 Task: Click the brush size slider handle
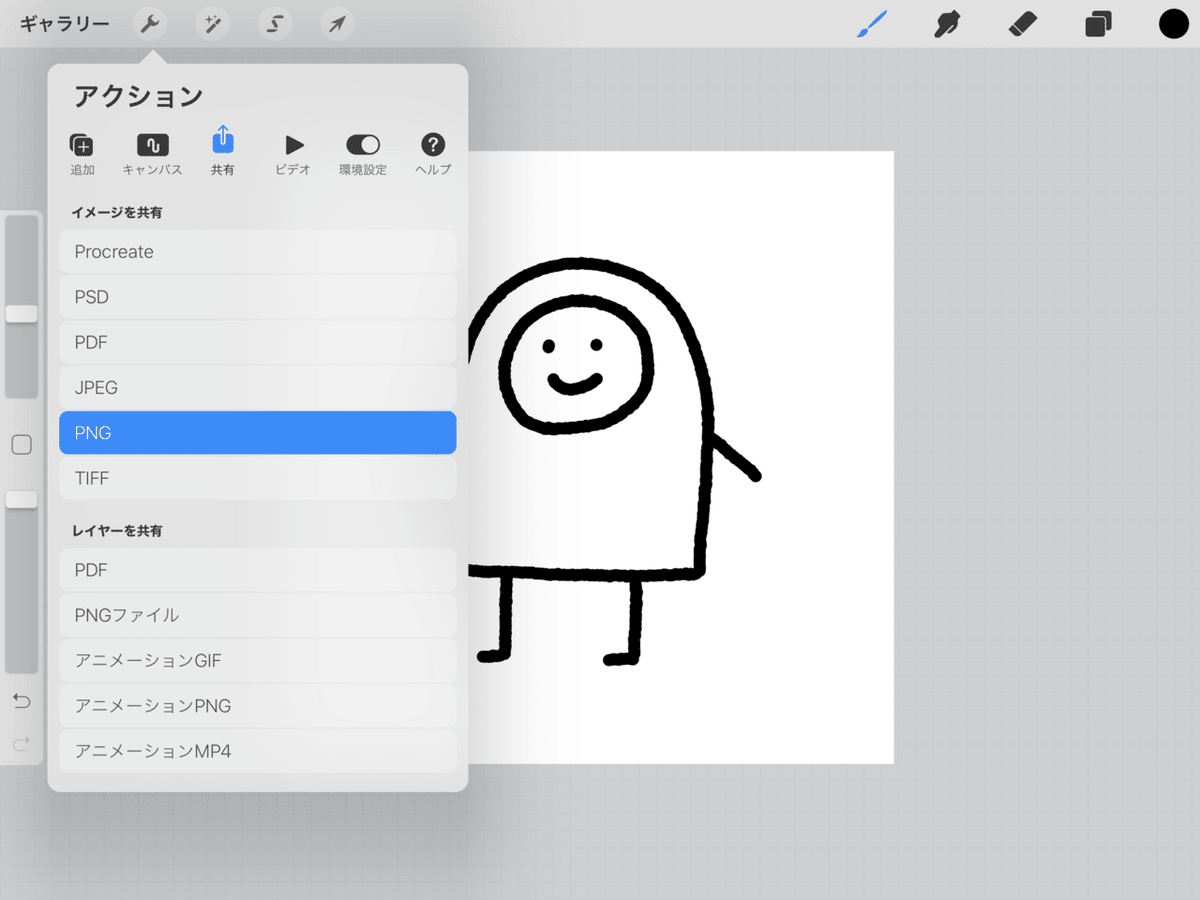click(x=21, y=314)
